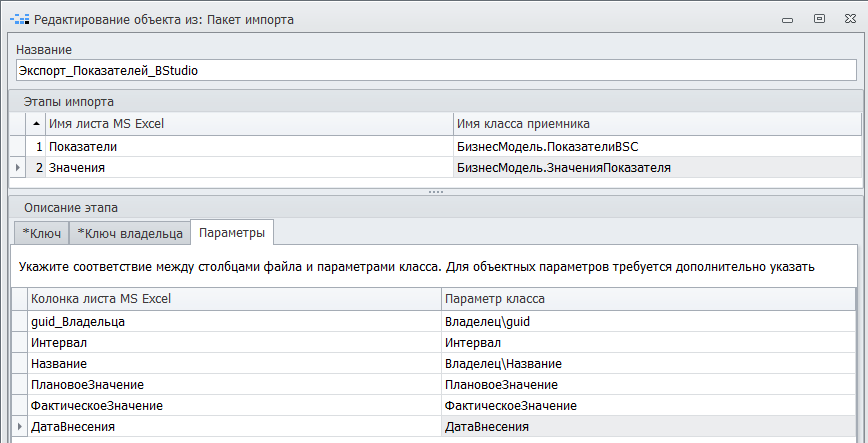Click the splitter dots between the panels
Image resolution: width=868 pixels, height=443 pixels.
(434, 191)
